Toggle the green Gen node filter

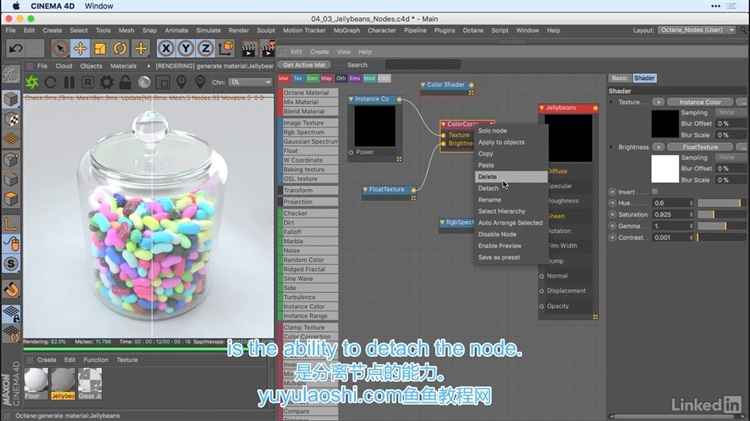point(312,78)
